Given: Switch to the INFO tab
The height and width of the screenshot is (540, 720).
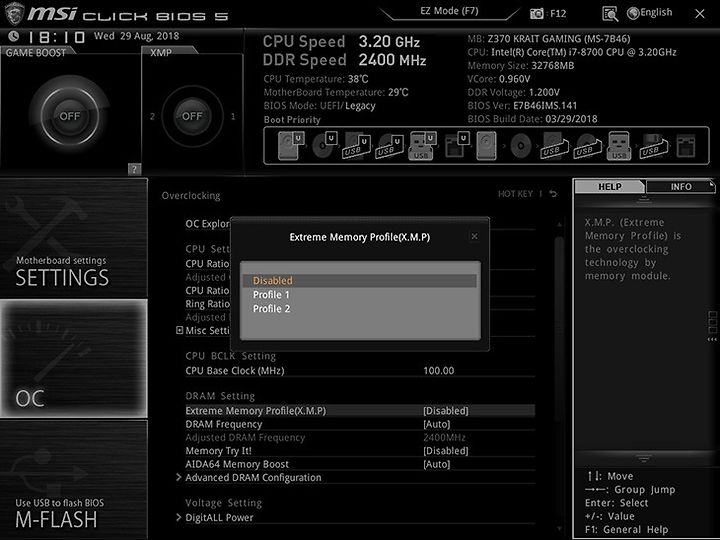Looking at the screenshot, I should coord(681,186).
